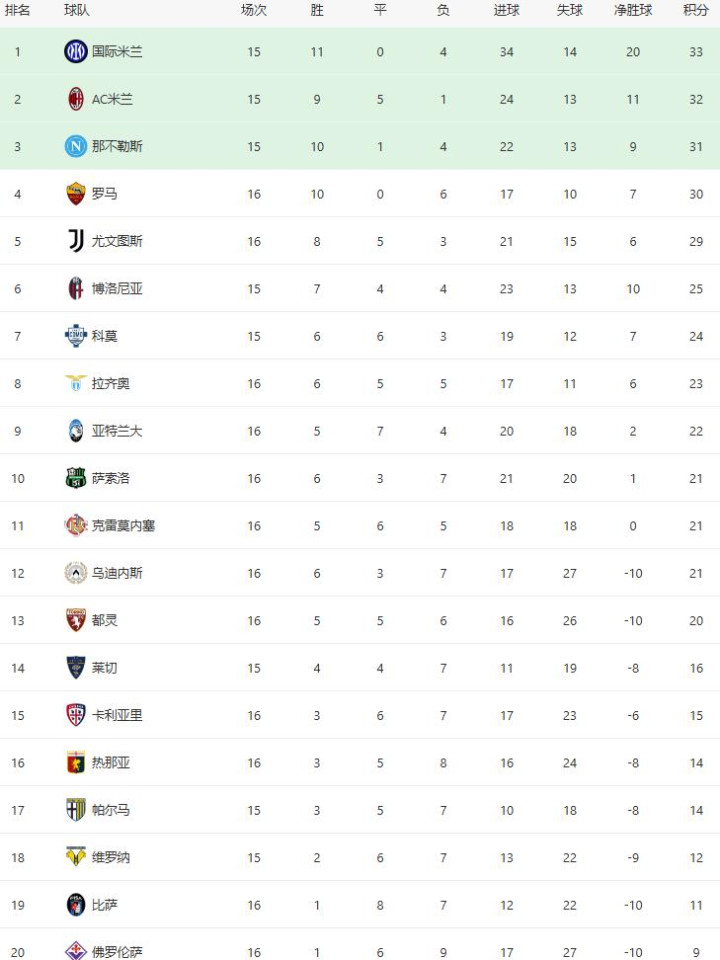The image size is (720, 960).
Task: Click the Roma (罗马) club crest
Action: click(76, 194)
